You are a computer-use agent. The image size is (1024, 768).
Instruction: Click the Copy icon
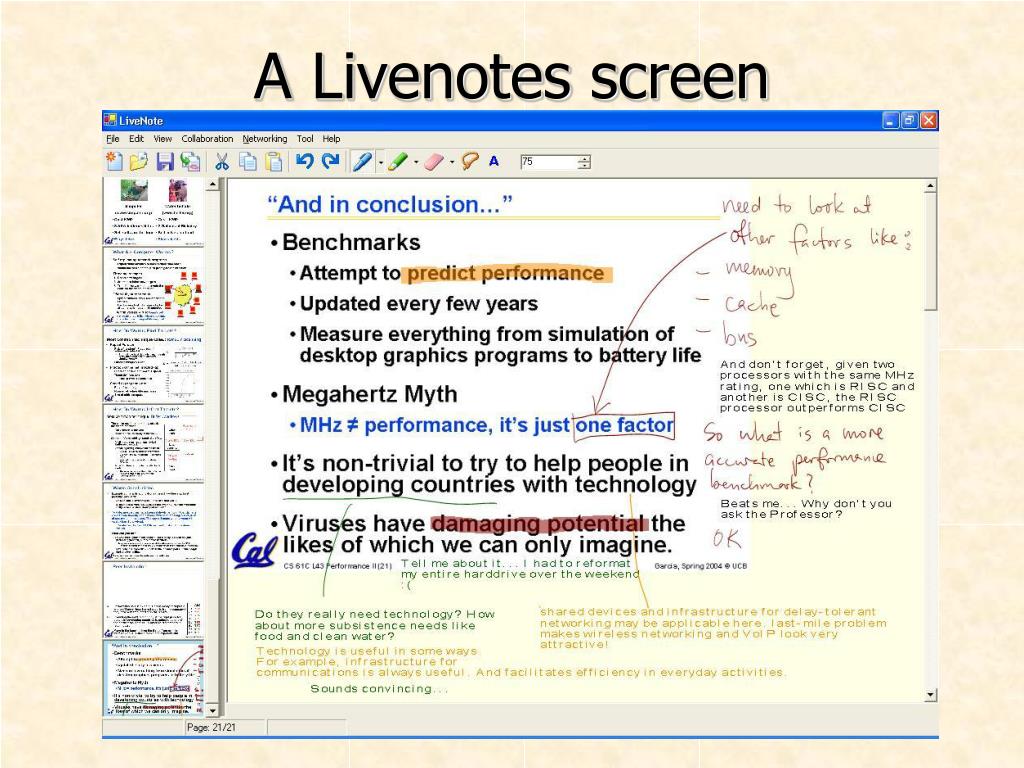coord(248,161)
